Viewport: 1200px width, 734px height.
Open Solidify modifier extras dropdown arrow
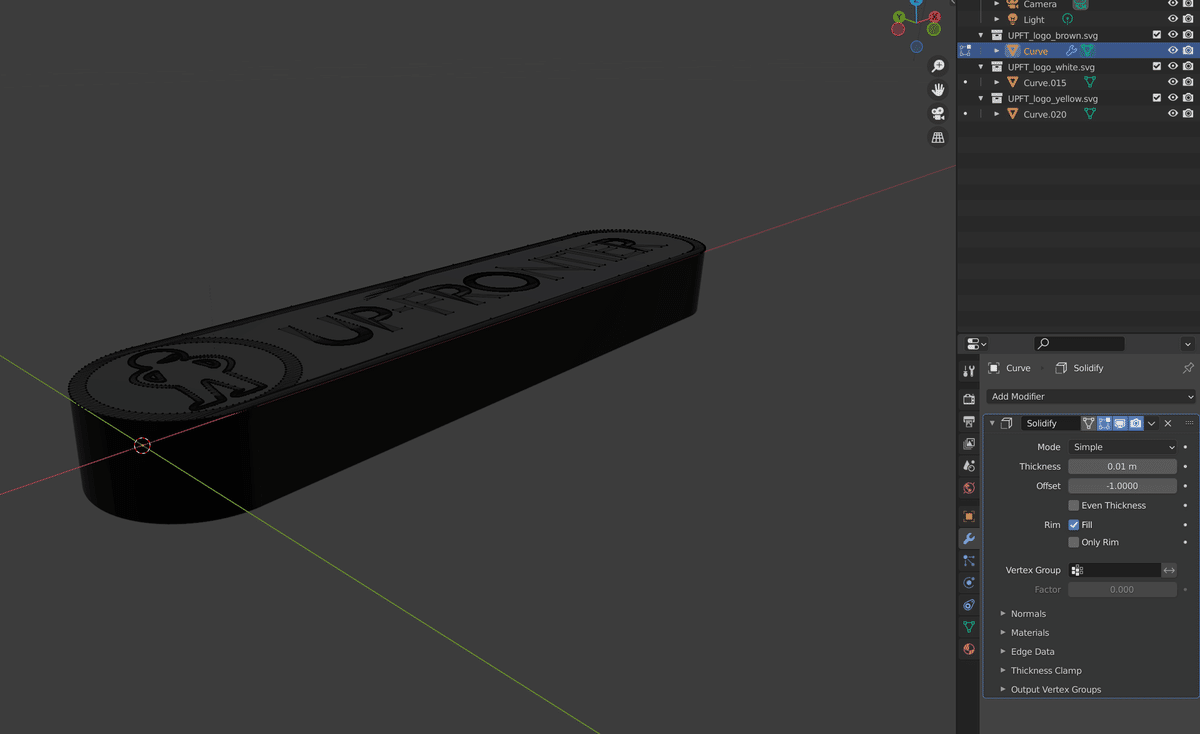tap(1152, 423)
